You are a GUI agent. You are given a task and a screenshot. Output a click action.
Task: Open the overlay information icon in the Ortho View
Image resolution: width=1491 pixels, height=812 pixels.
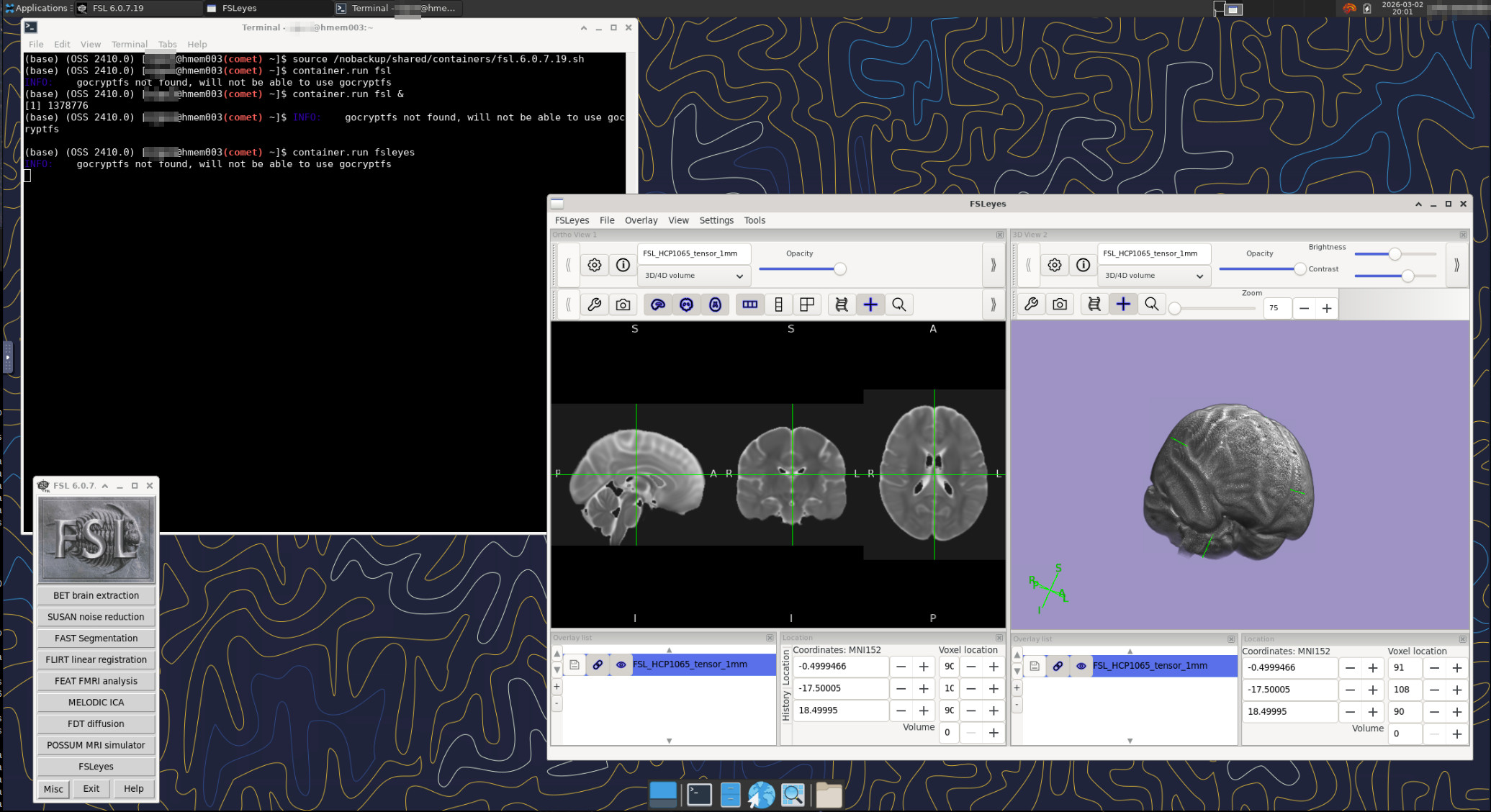point(623,265)
